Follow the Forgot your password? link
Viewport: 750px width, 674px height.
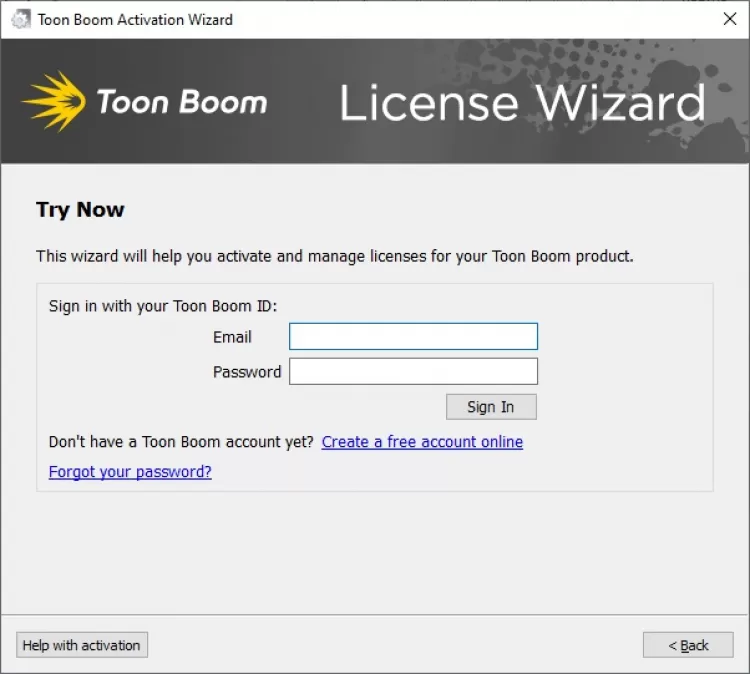tap(130, 472)
